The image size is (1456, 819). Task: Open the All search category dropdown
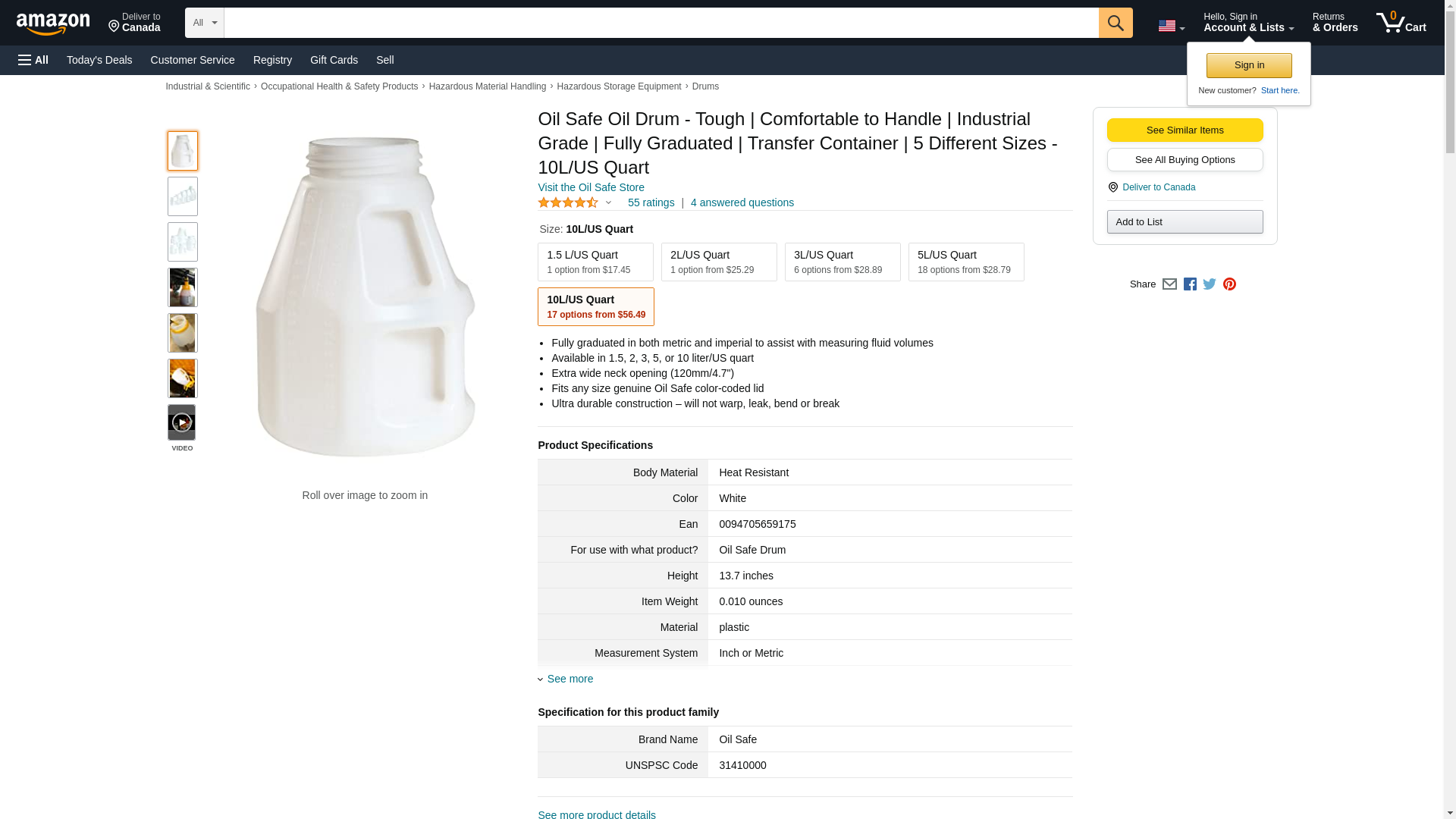point(204,23)
